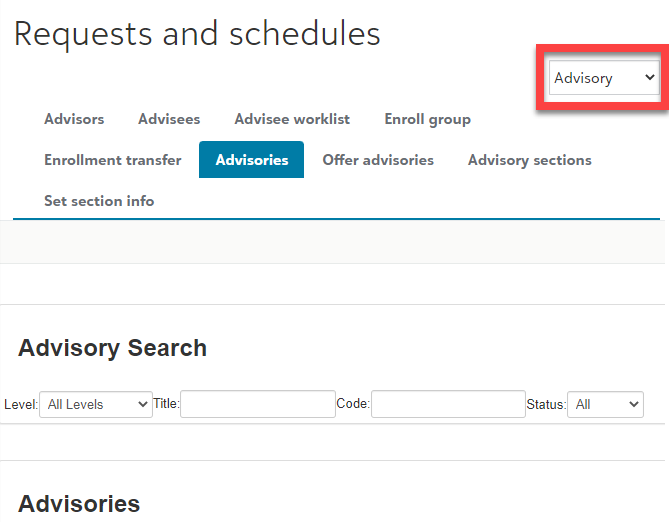
Task: Click into the Title search field
Action: pos(258,404)
